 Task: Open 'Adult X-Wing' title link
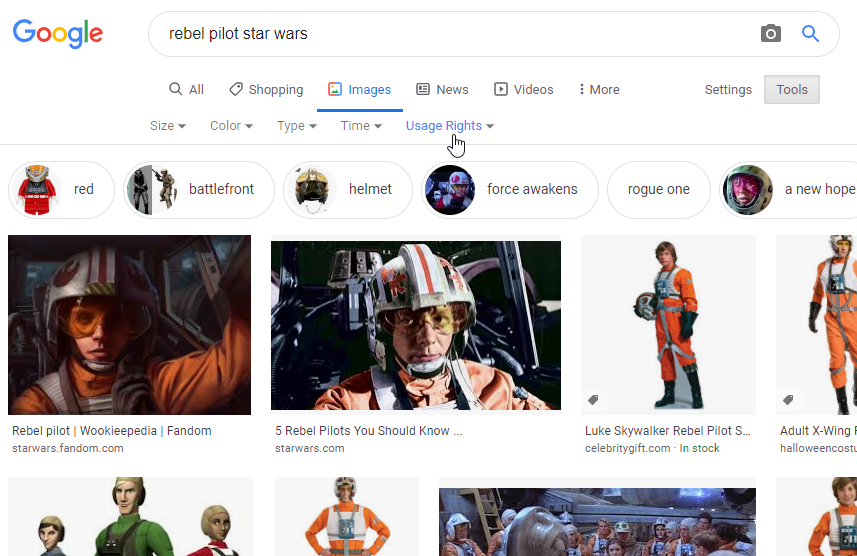click(x=818, y=431)
